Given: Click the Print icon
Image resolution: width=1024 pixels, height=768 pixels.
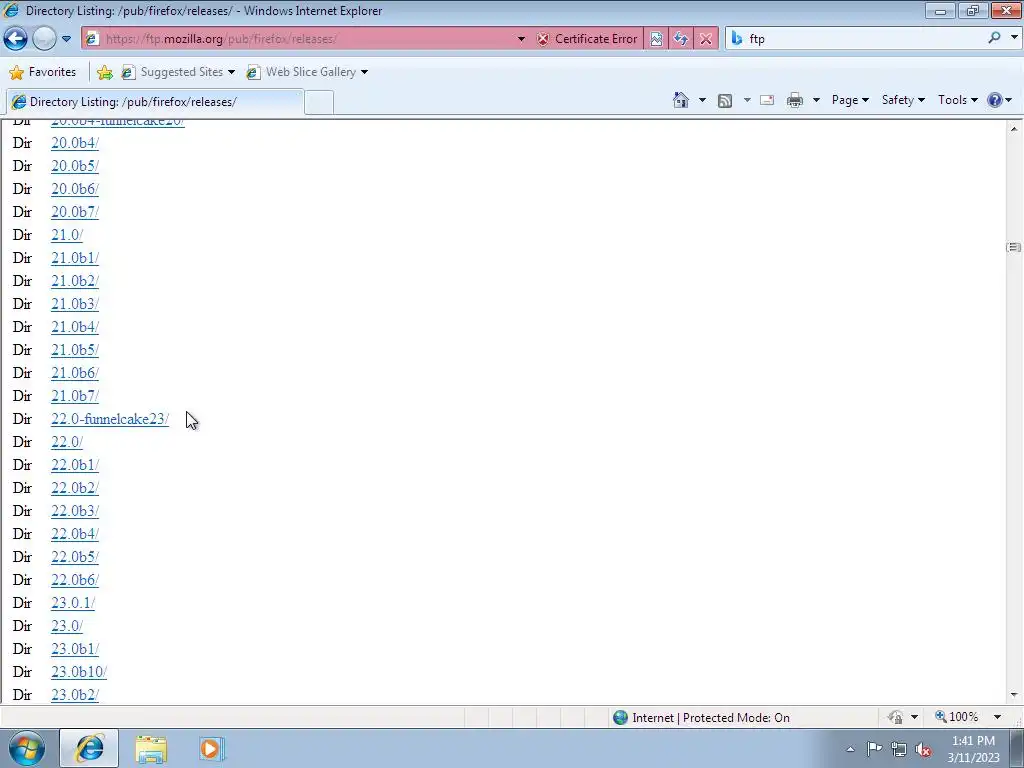Looking at the screenshot, I should [x=795, y=100].
